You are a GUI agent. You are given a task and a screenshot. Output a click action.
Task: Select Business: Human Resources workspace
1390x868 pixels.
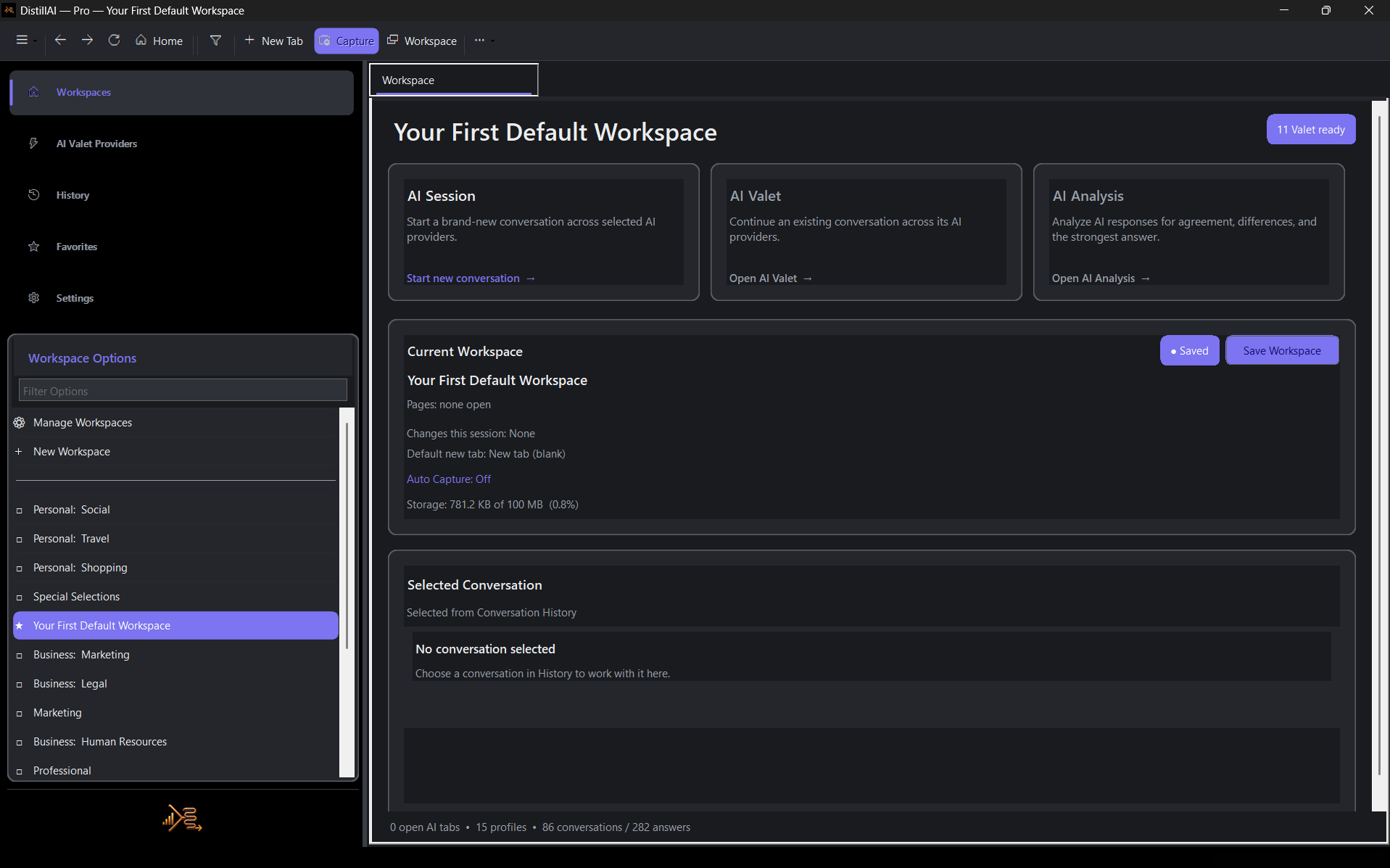click(x=175, y=742)
